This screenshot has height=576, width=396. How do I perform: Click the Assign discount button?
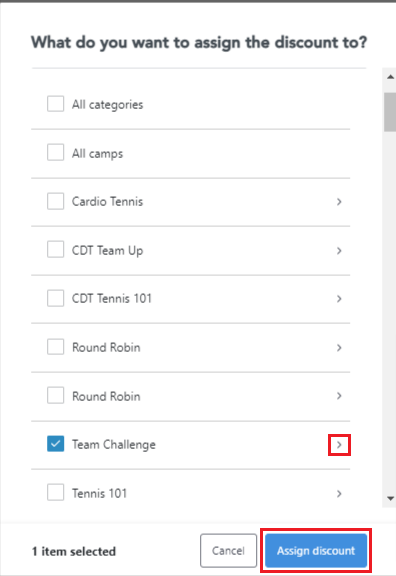pyautogui.click(x=316, y=551)
